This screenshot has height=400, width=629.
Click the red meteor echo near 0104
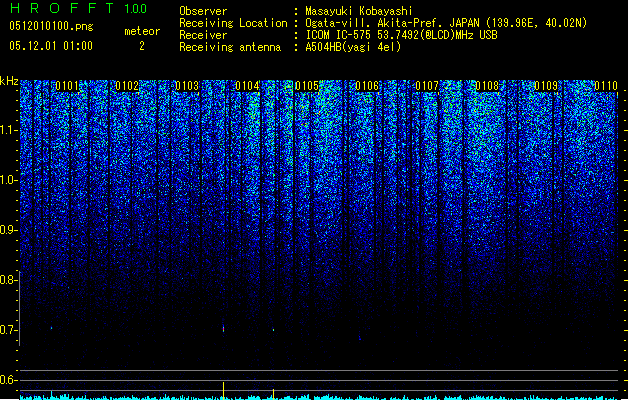click(x=223, y=329)
